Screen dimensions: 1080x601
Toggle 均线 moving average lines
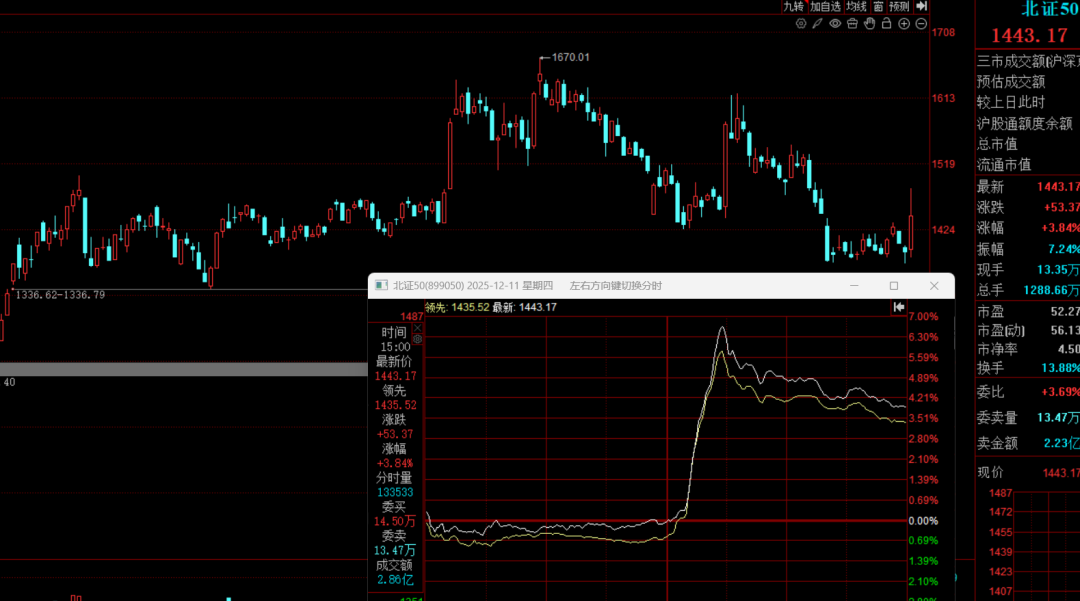[x=855, y=6]
